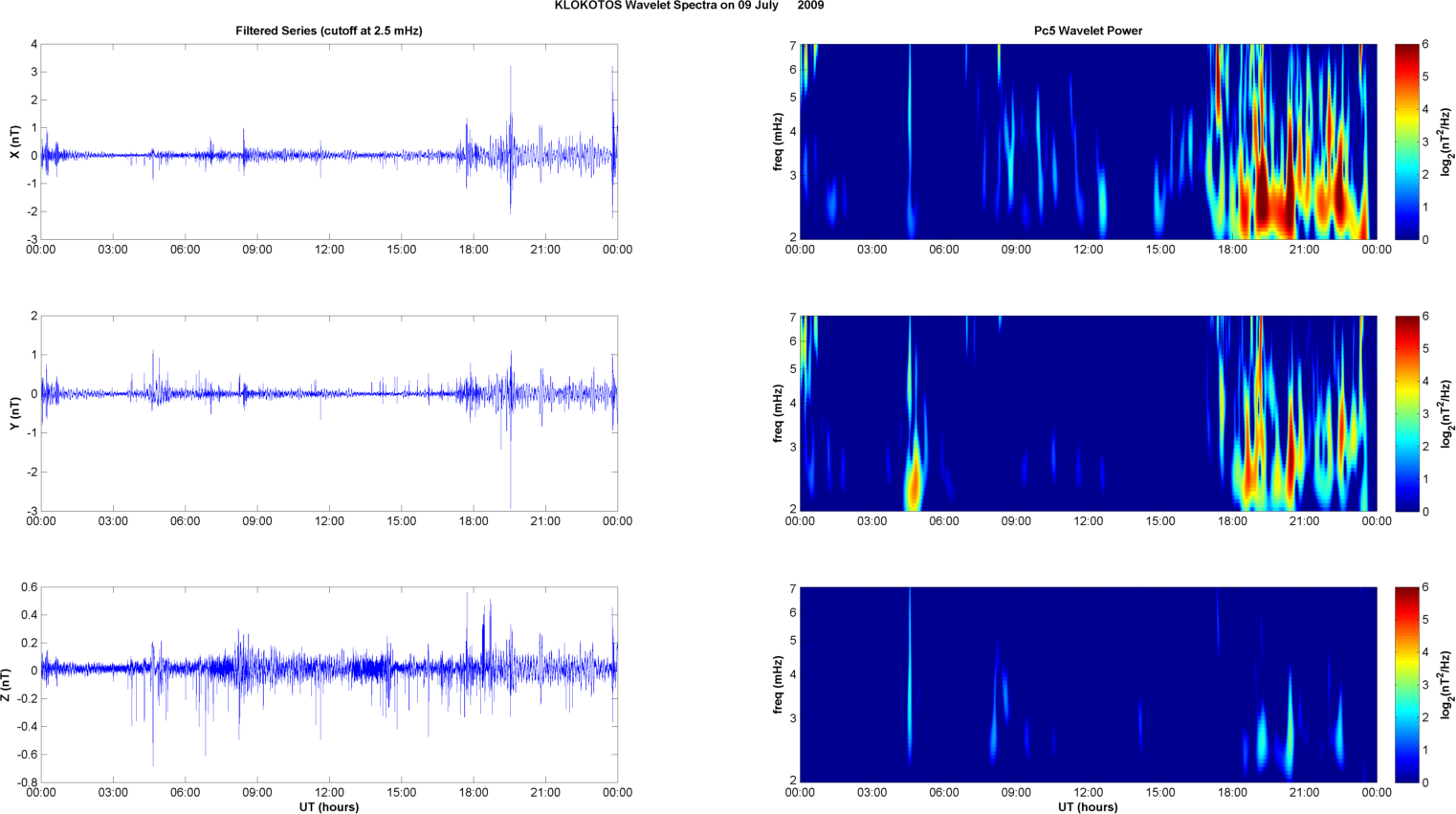This screenshot has height=814, width=1456.
Task: Select the bottom Pc5 wavelet power spectrogram
Action: [x=1088, y=685]
